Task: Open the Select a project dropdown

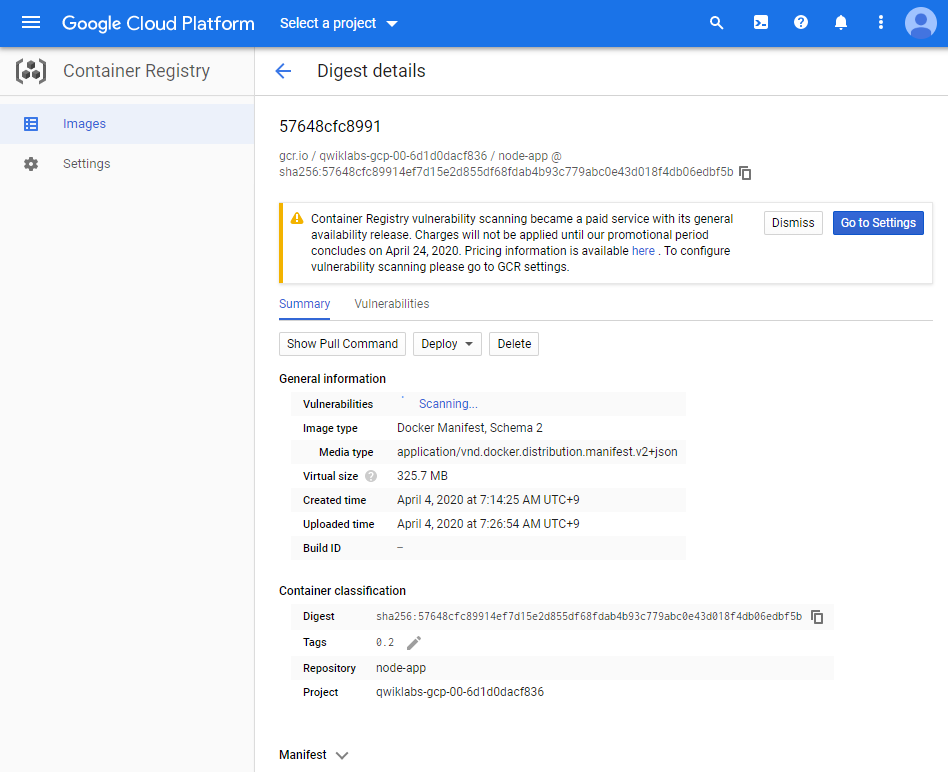Action: point(339,23)
